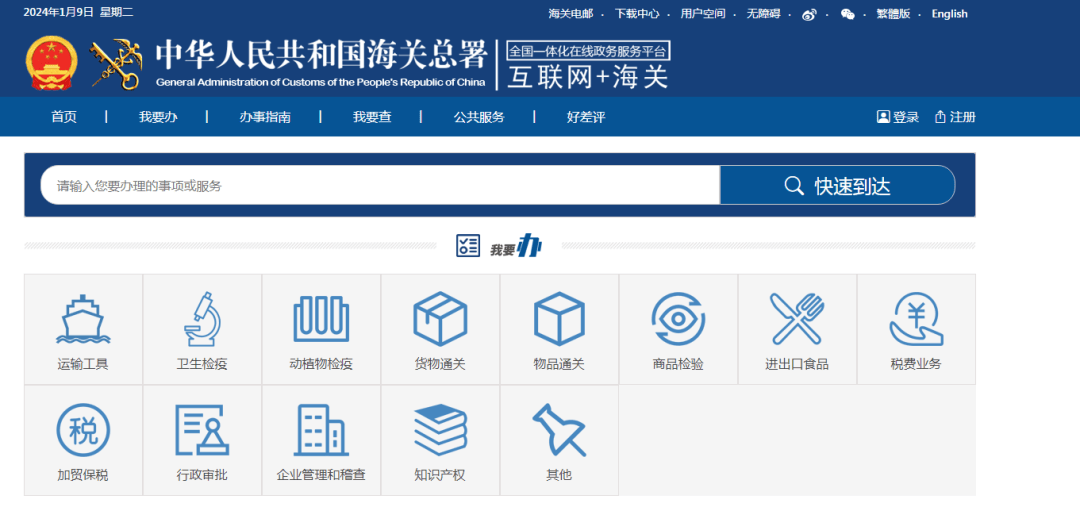The image size is (1080, 507).
Task: Go to 首页 in the navigation bar
Action: click(64, 117)
